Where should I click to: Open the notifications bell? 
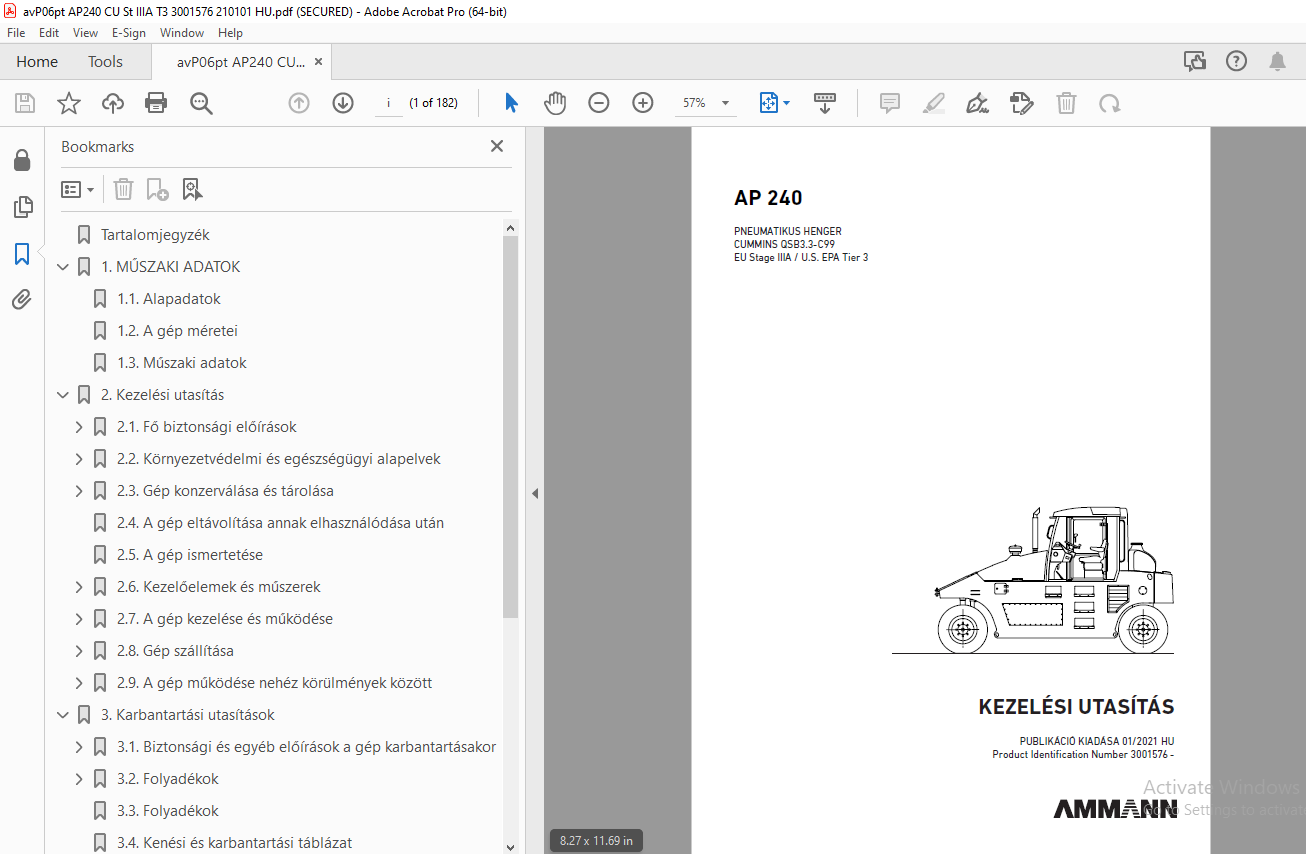[x=1278, y=62]
